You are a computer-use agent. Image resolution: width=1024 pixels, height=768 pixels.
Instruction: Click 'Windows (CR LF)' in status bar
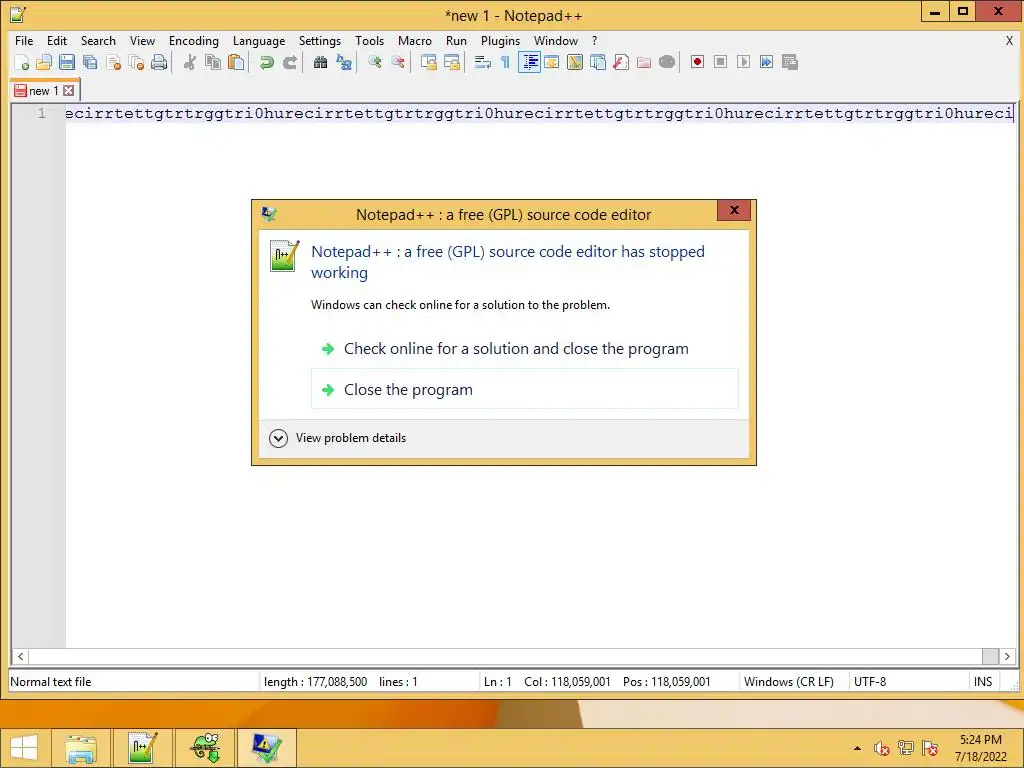pyautogui.click(x=788, y=682)
